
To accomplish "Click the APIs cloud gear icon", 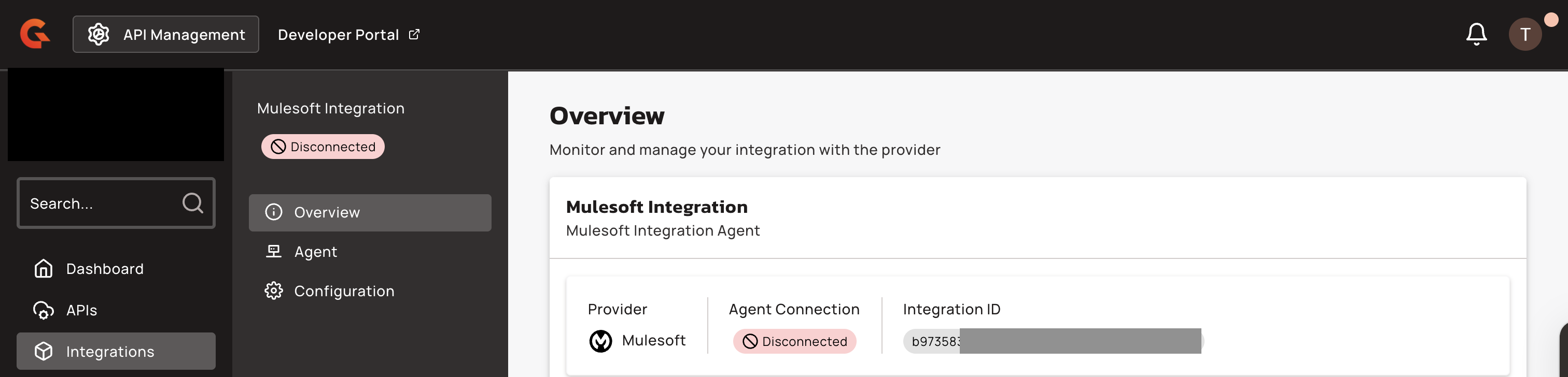I will [43, 310].
